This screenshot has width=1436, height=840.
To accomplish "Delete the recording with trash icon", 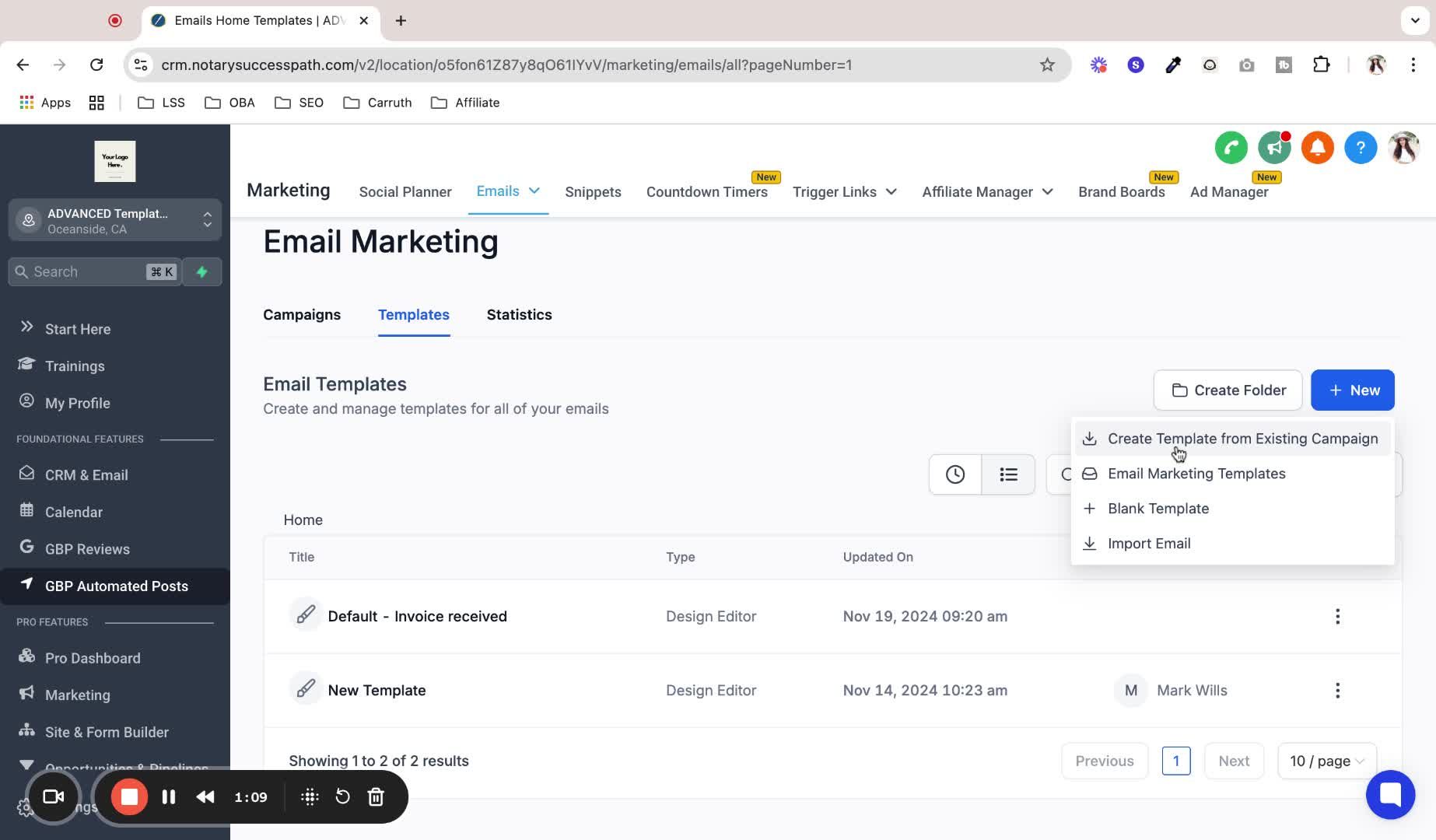I will point(376,796).
